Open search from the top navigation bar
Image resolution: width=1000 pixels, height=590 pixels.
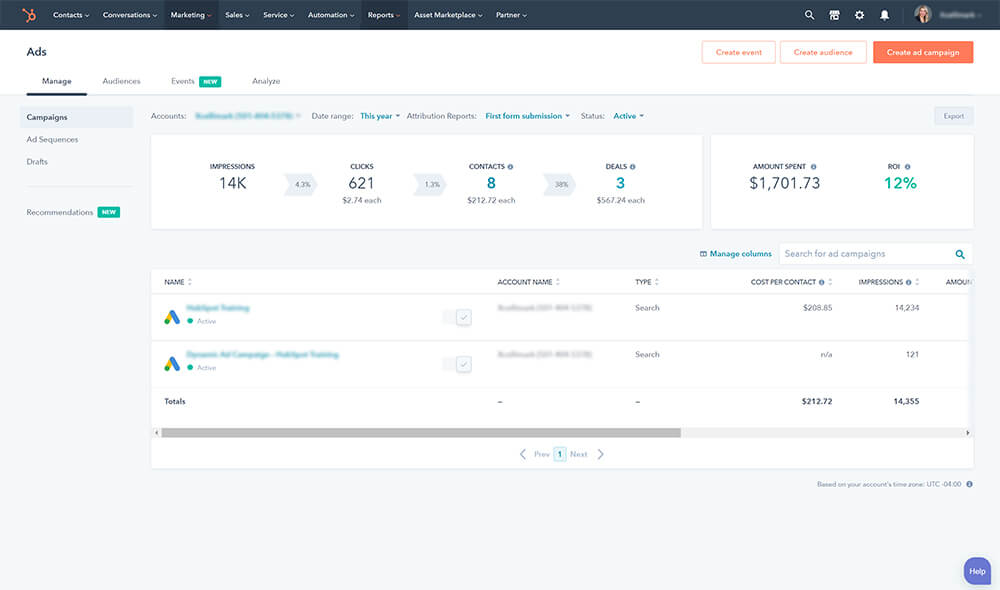coord(808,14)
